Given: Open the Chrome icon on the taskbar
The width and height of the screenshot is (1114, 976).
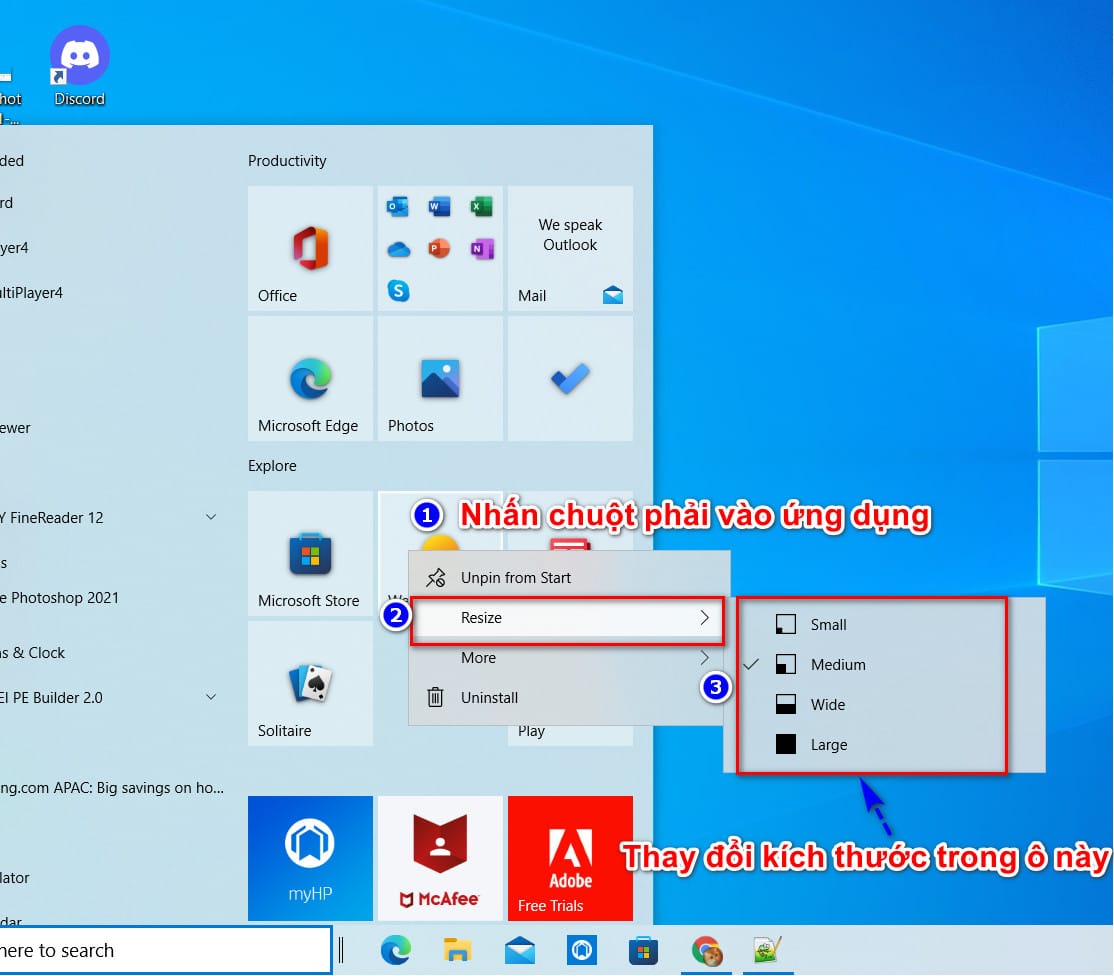Looking at the screenshot, I should (707, 950).
